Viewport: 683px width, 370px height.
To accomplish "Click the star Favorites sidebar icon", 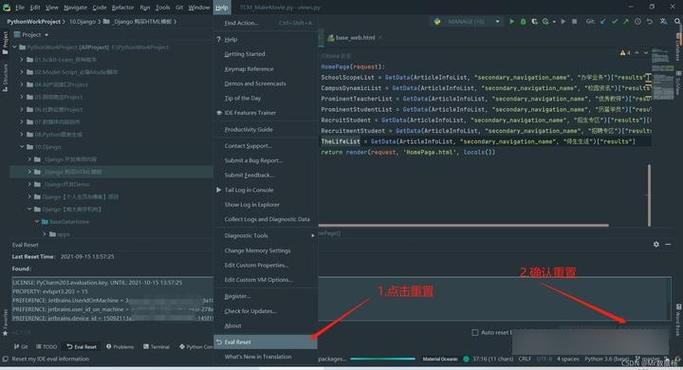I will [x=5, y=333].
